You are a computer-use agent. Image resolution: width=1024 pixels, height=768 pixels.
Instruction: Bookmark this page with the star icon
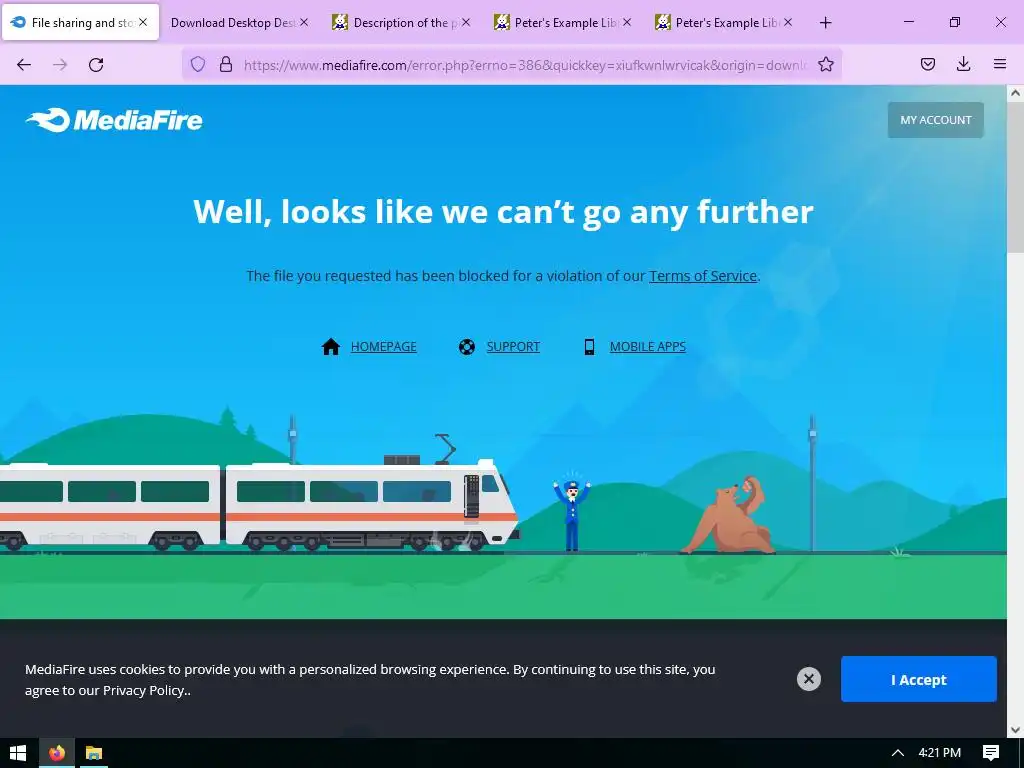[825, 64]
